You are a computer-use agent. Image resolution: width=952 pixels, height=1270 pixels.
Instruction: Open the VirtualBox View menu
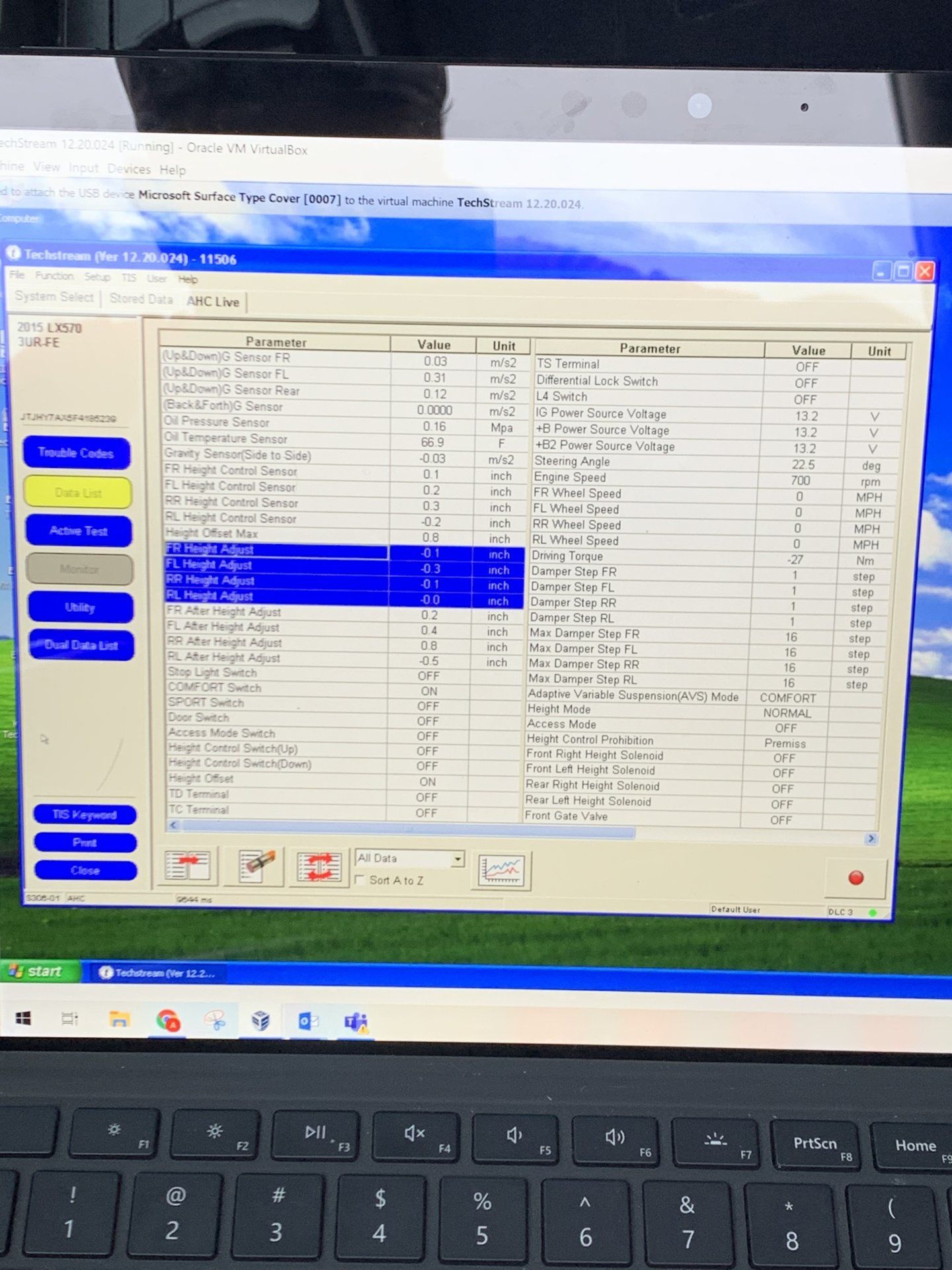[46, 167]
